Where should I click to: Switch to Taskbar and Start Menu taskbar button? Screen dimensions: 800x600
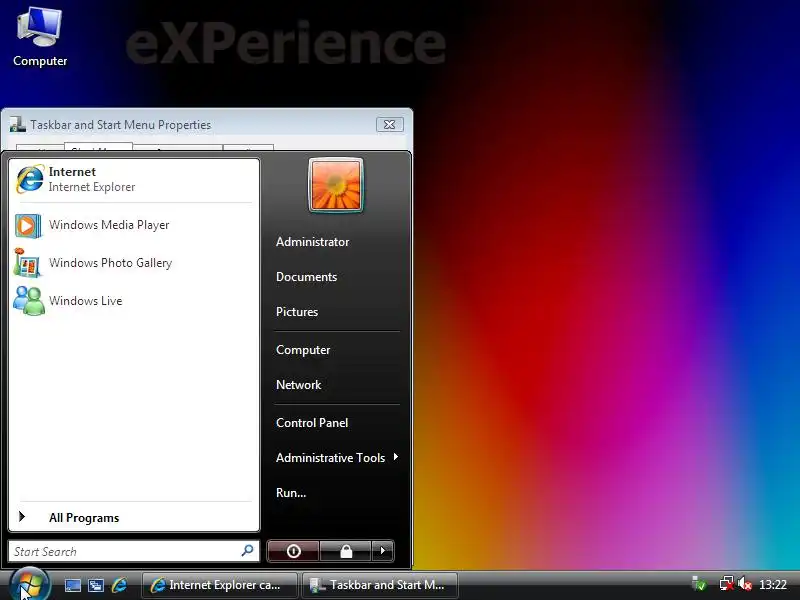(x=380, y=585)
